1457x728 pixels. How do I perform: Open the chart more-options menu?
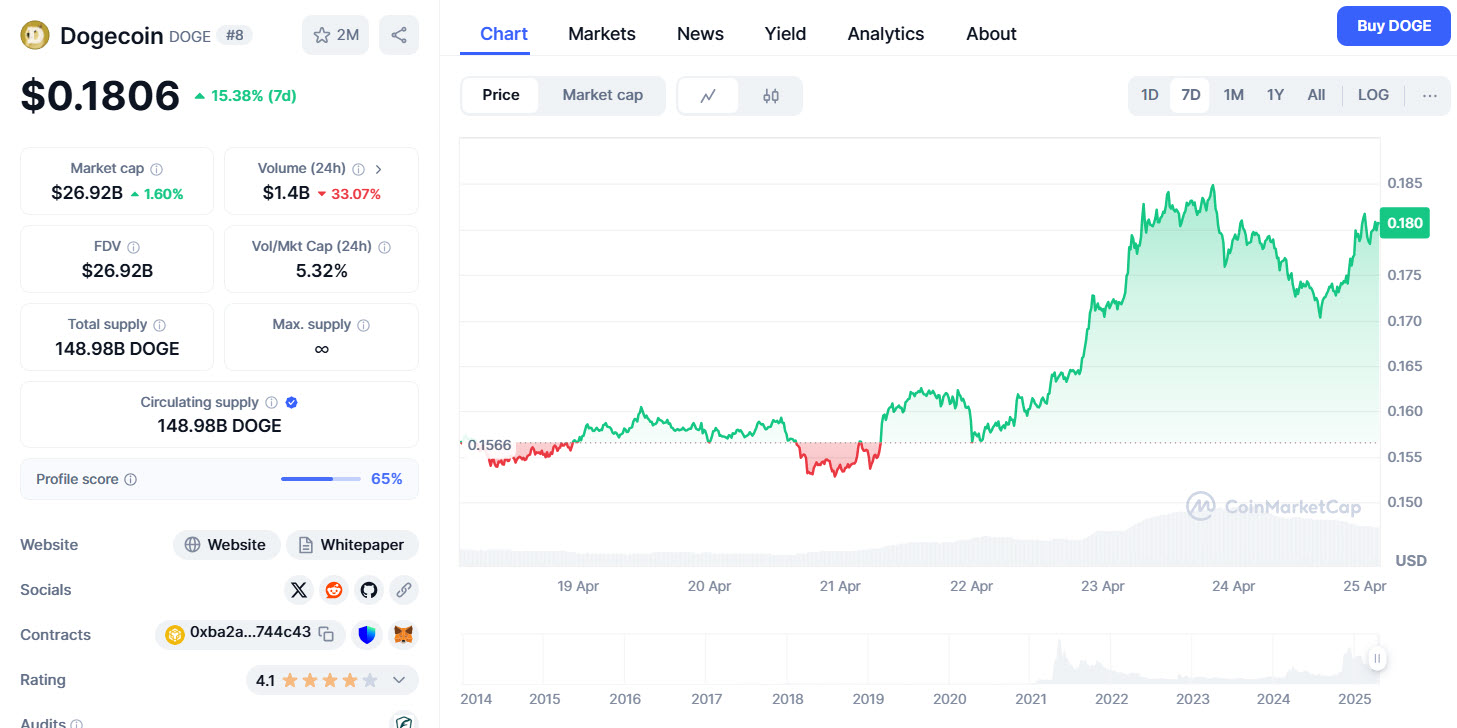[1429, 95]
